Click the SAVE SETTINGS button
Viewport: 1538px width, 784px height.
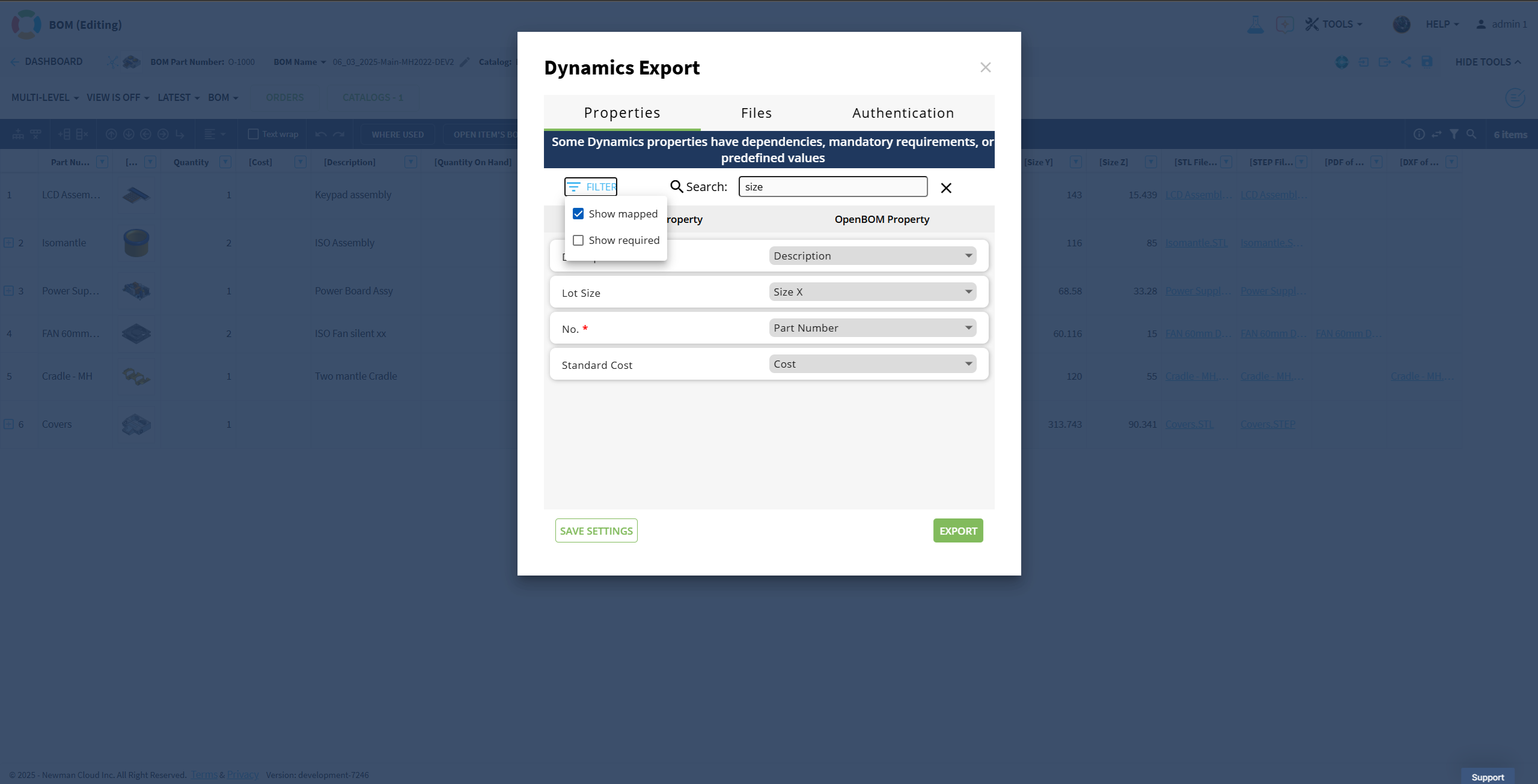click(596, 530)
